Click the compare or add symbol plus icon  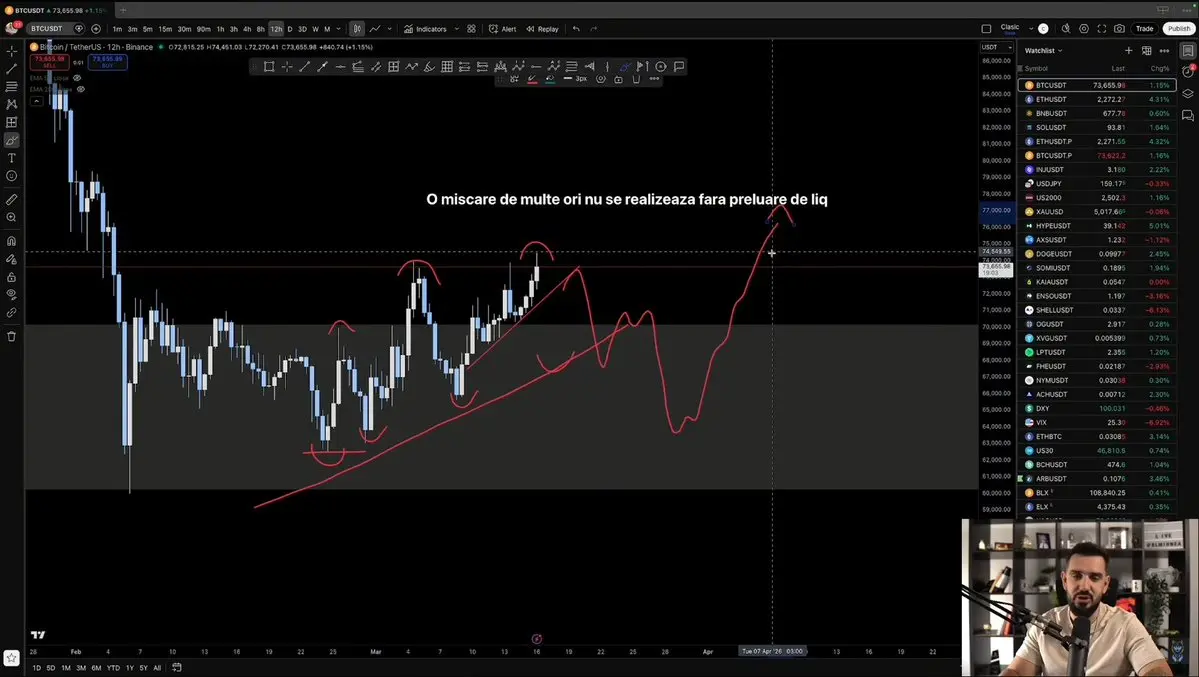click(96, 28)
